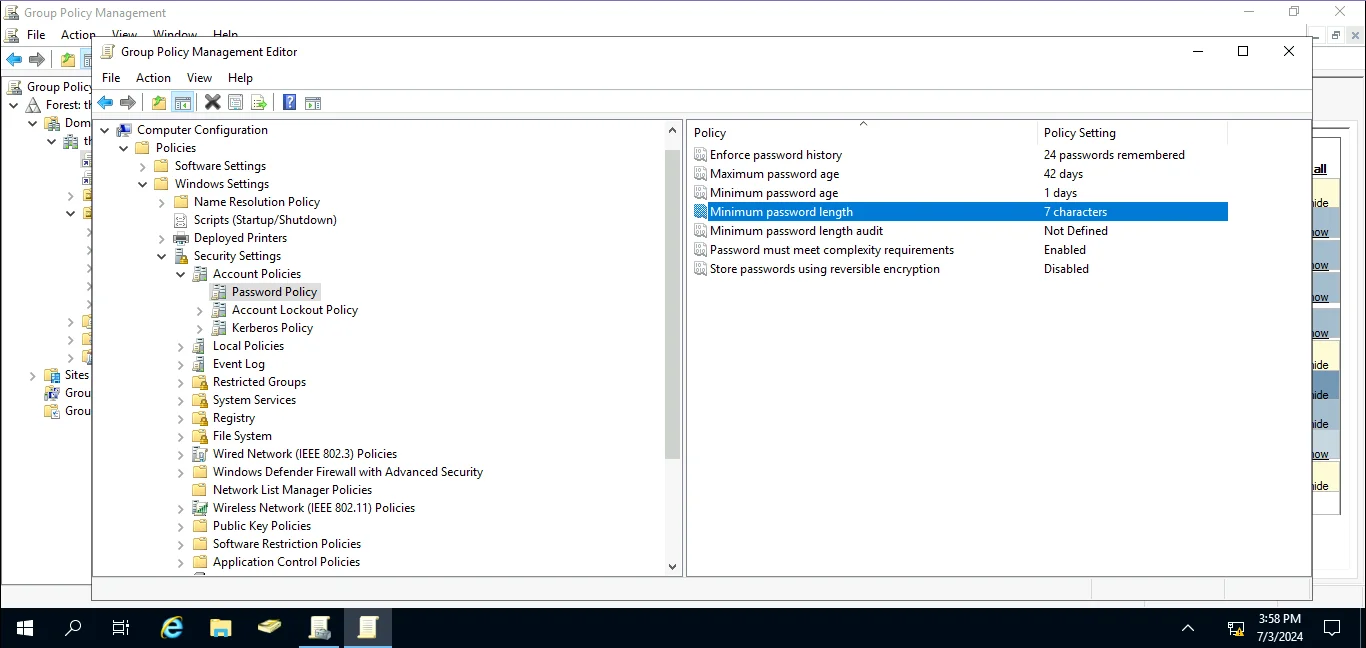Click the '42 days' setting value
Viewport: 1366px width, 648px height.
click(x=1063, y=174)
